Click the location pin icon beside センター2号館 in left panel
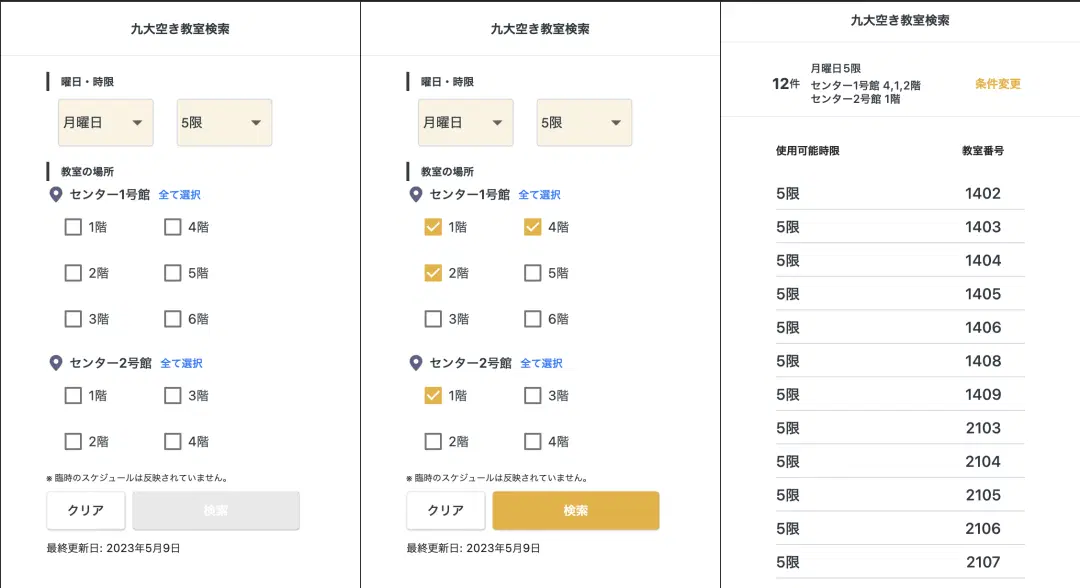Viewport: 1080px width, 588px height. [56, 363]
